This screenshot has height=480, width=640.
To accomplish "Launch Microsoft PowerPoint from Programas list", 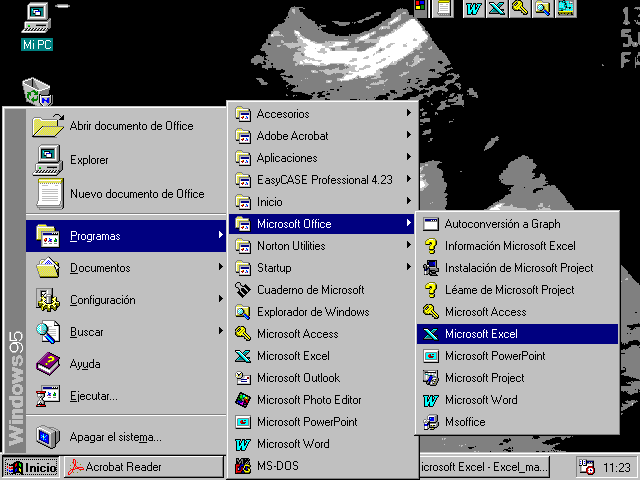I will pos(323,422).
